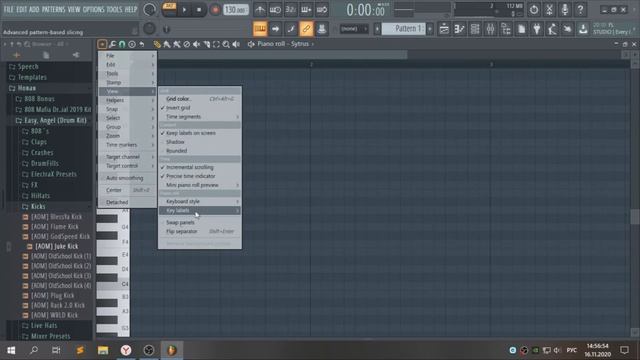Viewport: 640px width, 360px height.
Task: Open the audio recording microphone icon
Action: tap(565, 9)
